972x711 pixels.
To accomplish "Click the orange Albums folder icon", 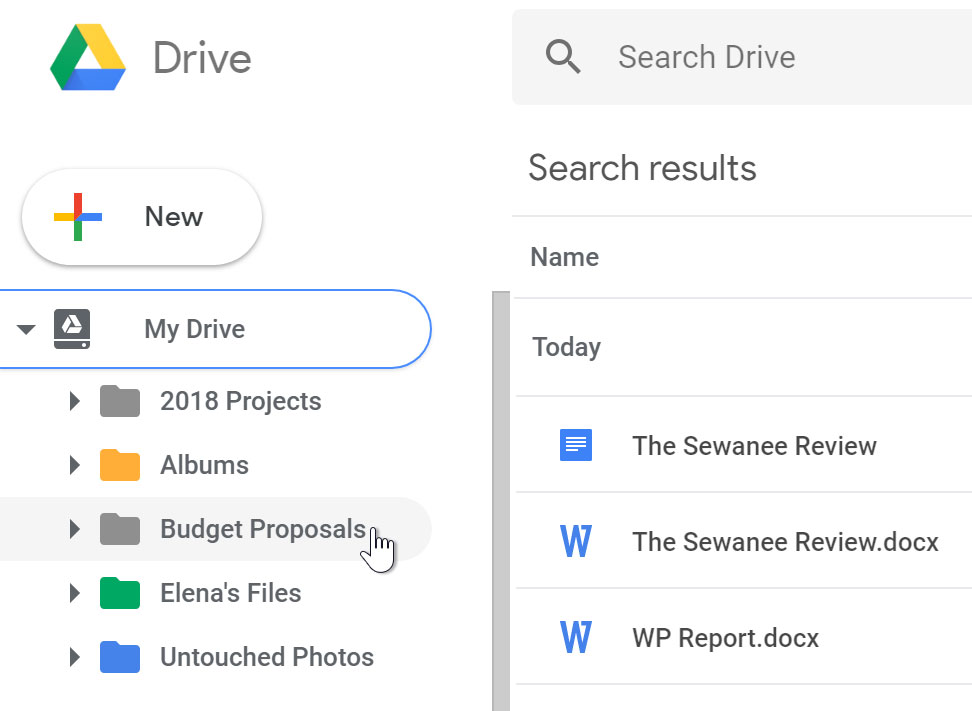I will coord(118,464).
